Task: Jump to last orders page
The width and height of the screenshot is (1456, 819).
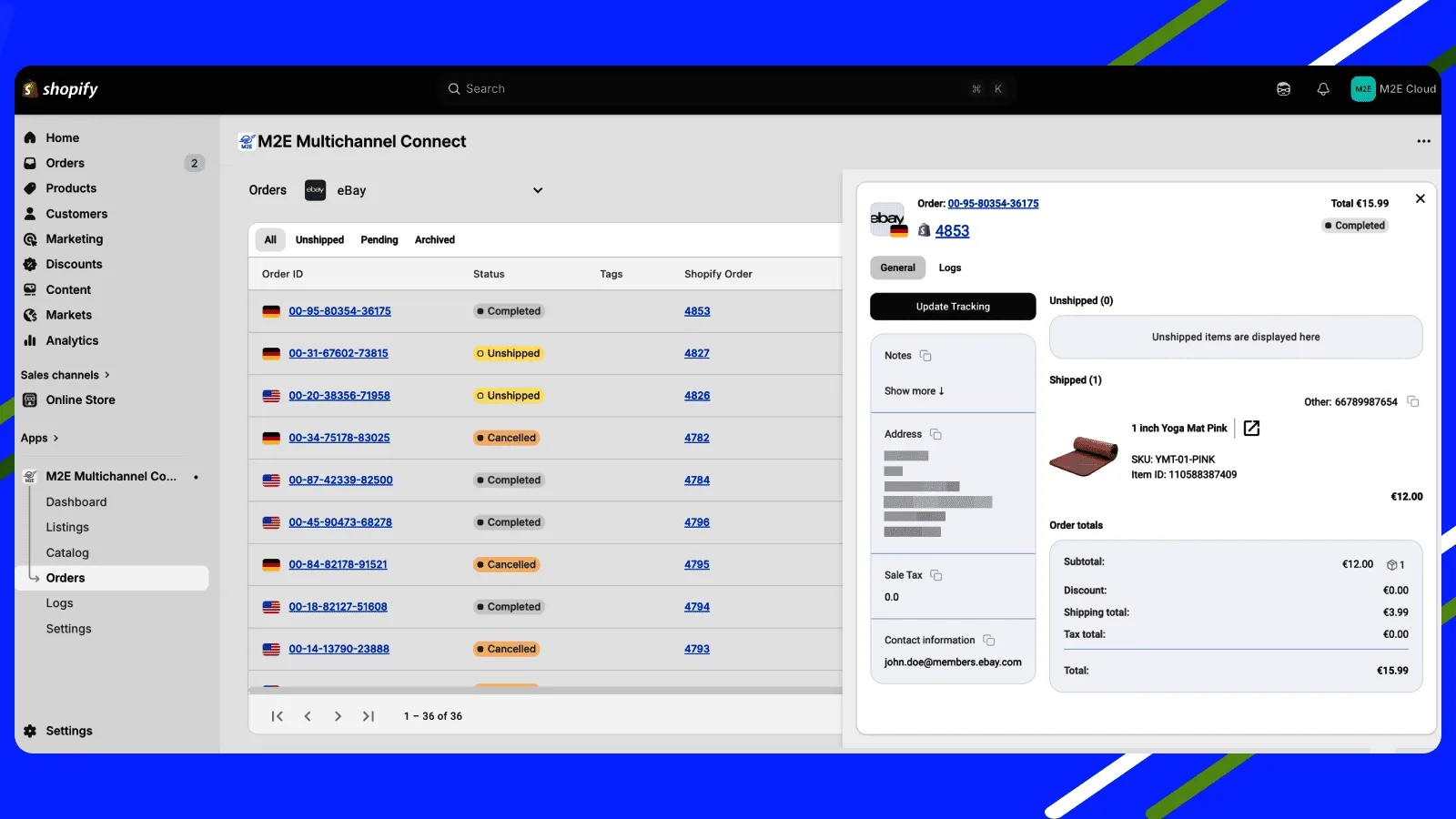Action: click(x=369, y=716)
